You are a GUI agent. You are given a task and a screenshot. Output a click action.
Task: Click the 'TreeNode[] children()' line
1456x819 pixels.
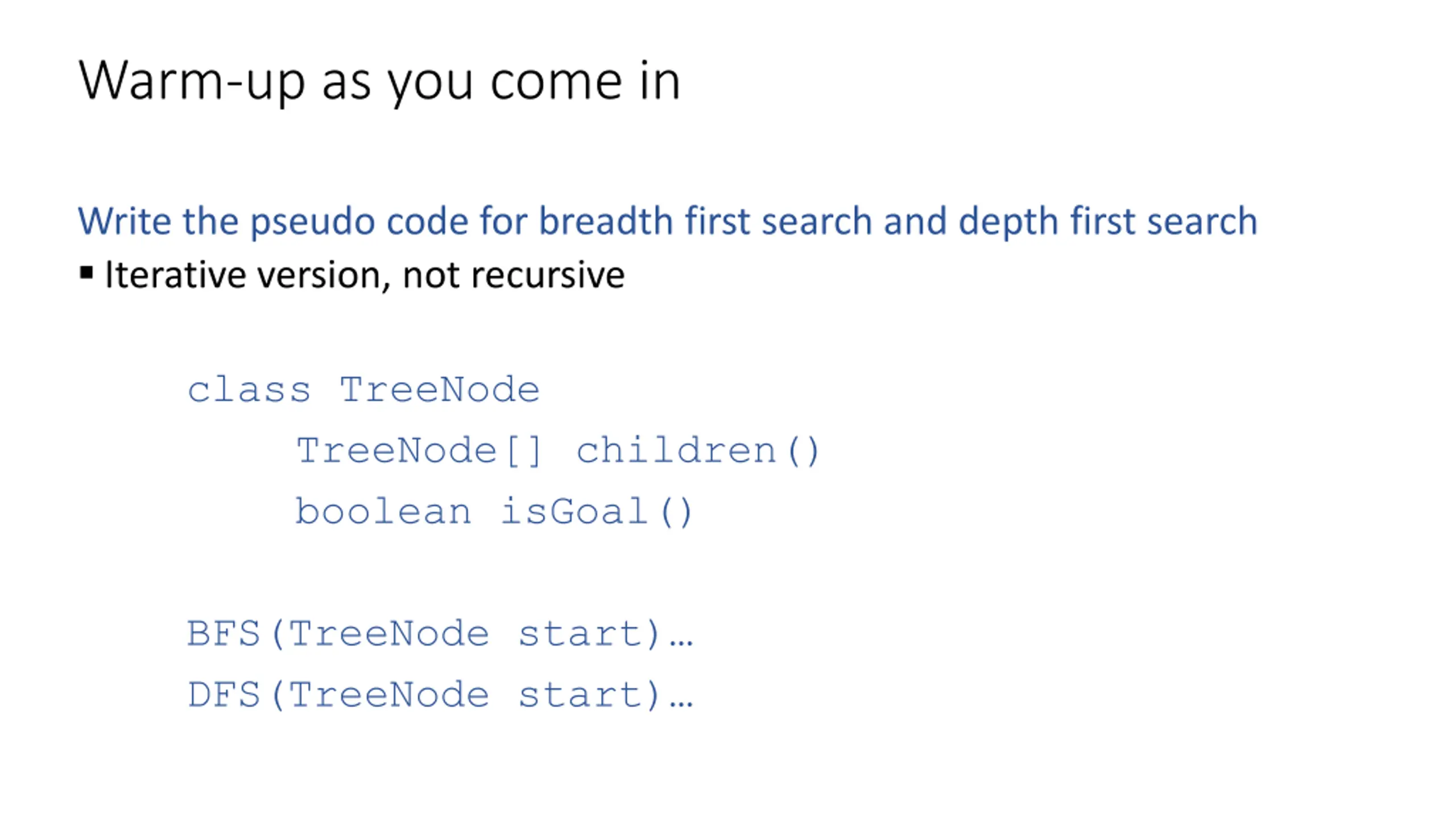coord(557,452)
